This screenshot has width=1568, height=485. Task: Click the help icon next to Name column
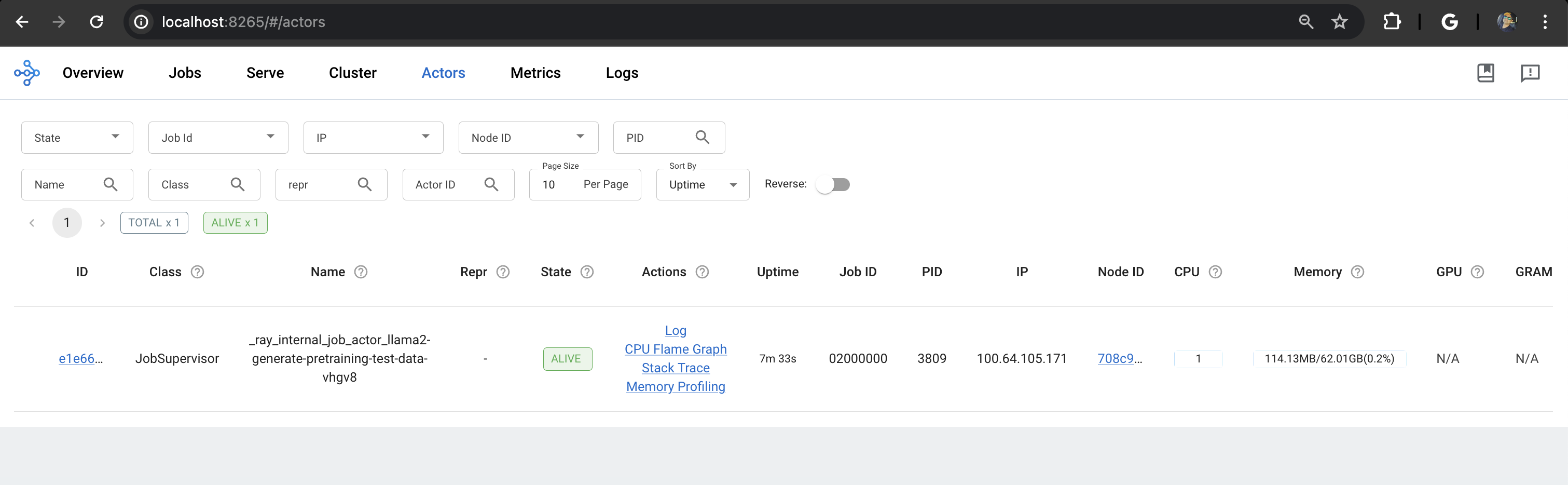[x=361, y=272]
